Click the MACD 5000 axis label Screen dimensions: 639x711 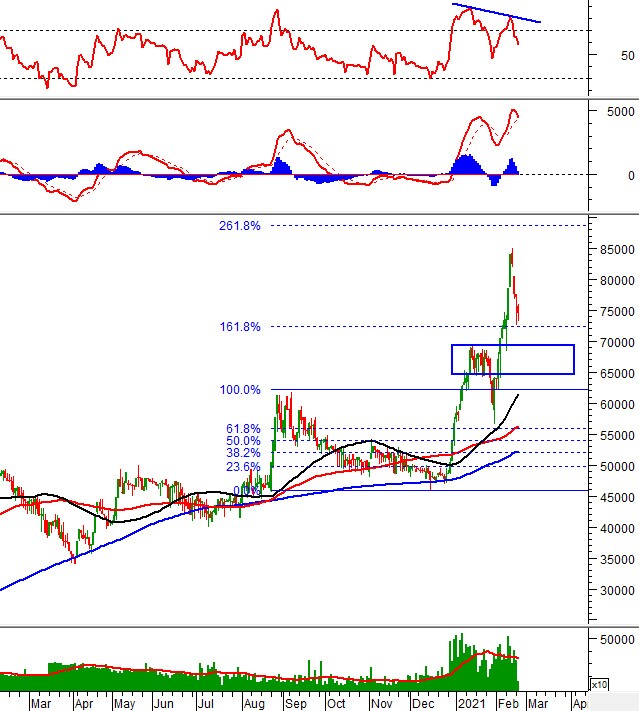pyautogui.click(x=621, y=112)
